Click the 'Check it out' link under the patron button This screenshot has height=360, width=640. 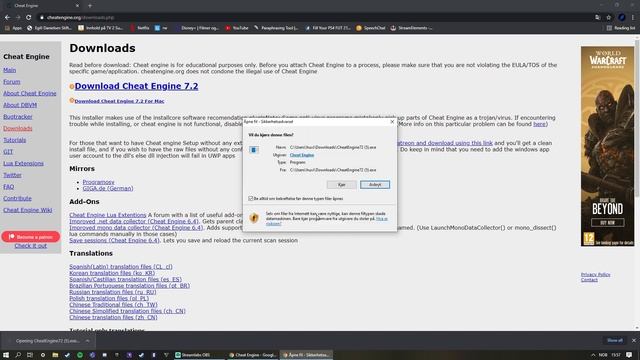coord(31,246)
